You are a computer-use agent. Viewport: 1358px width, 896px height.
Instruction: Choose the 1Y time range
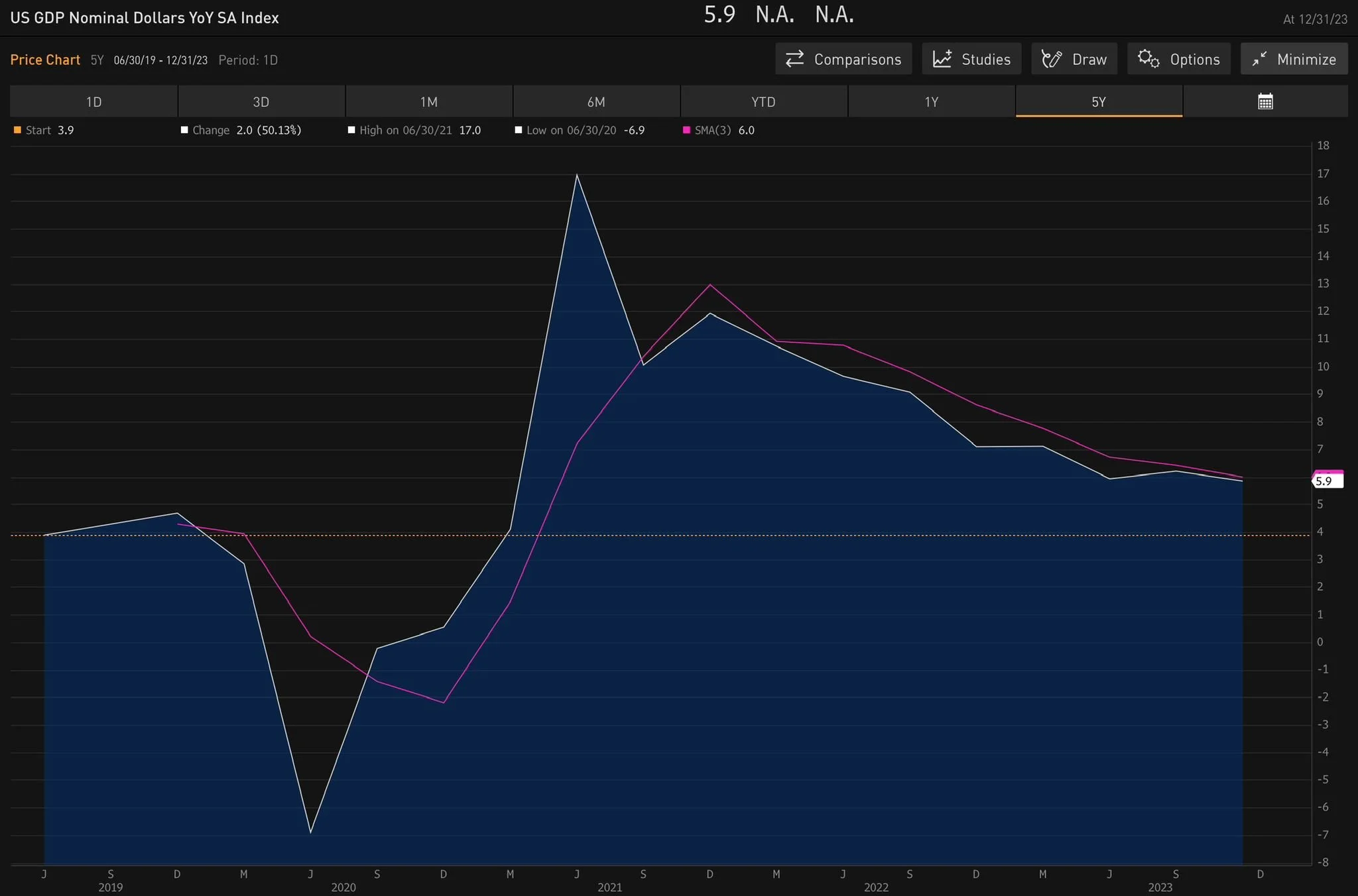[x=931, y=101]
